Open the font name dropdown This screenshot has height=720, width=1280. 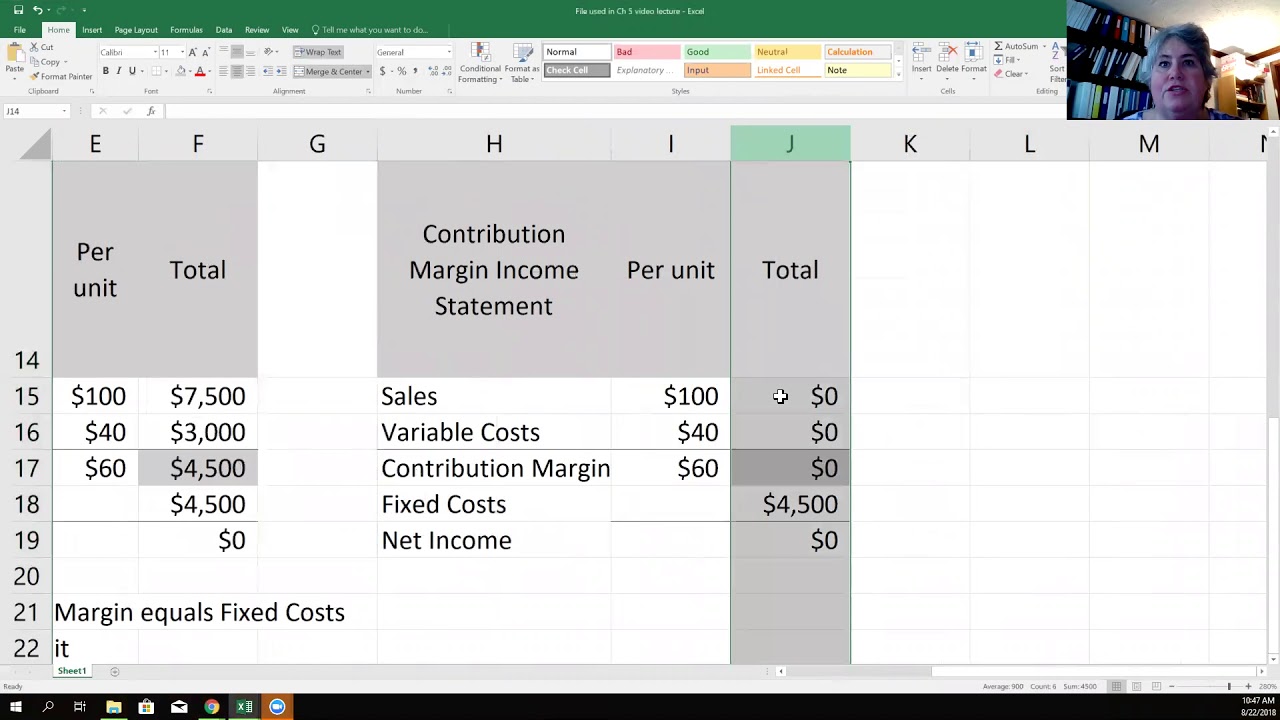point(154,52)
